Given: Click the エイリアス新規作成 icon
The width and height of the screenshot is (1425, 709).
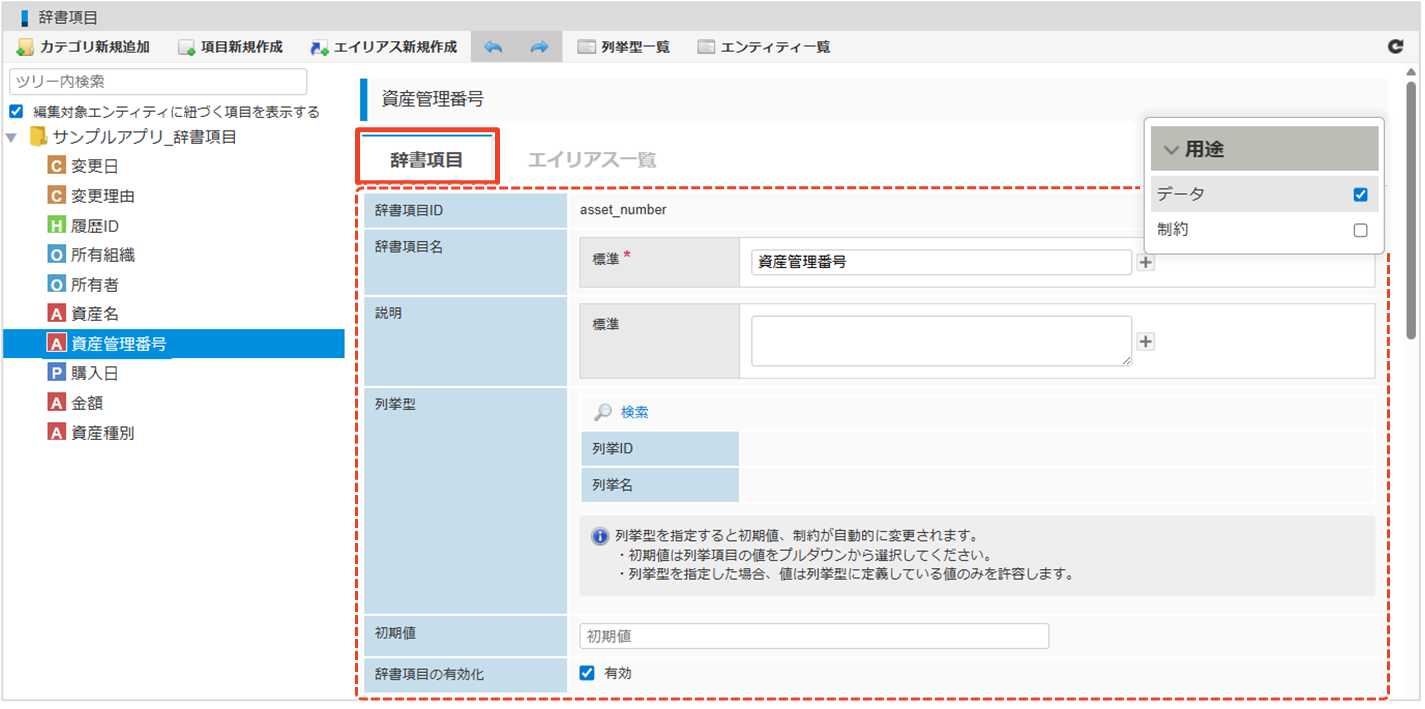Looking at the screenshot, I should point(320,47).
